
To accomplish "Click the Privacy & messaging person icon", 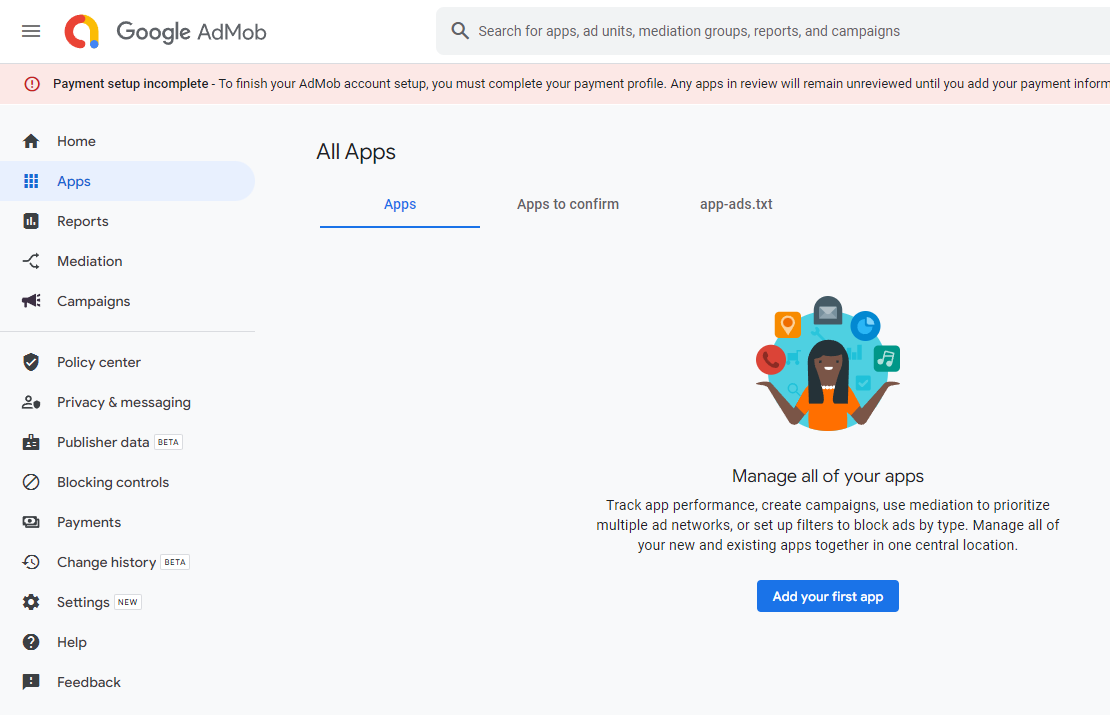I will (31, 402).
